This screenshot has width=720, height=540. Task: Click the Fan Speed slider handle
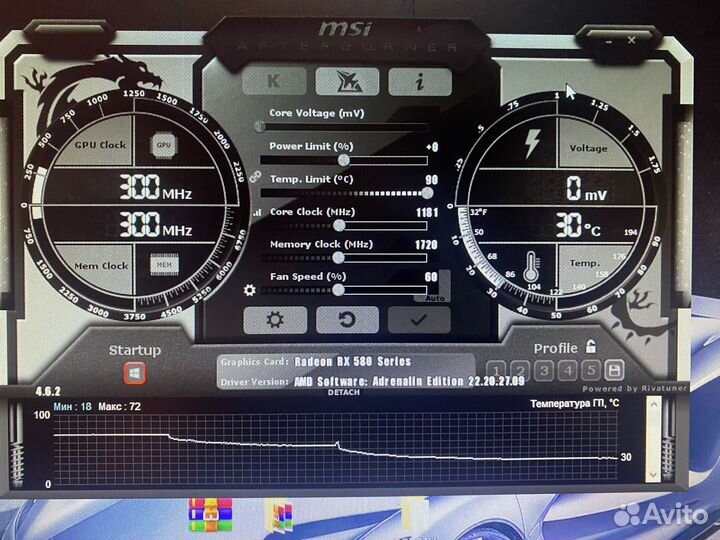[338, 289]
